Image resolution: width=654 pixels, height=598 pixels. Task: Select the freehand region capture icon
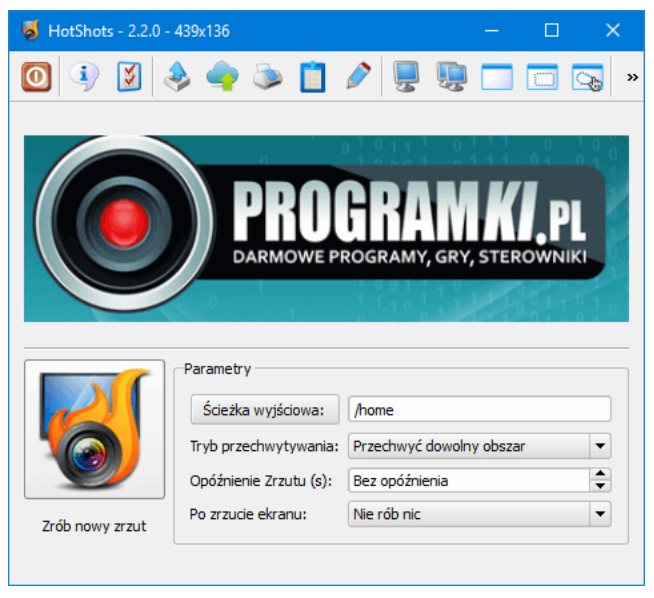tap(587, 77)
